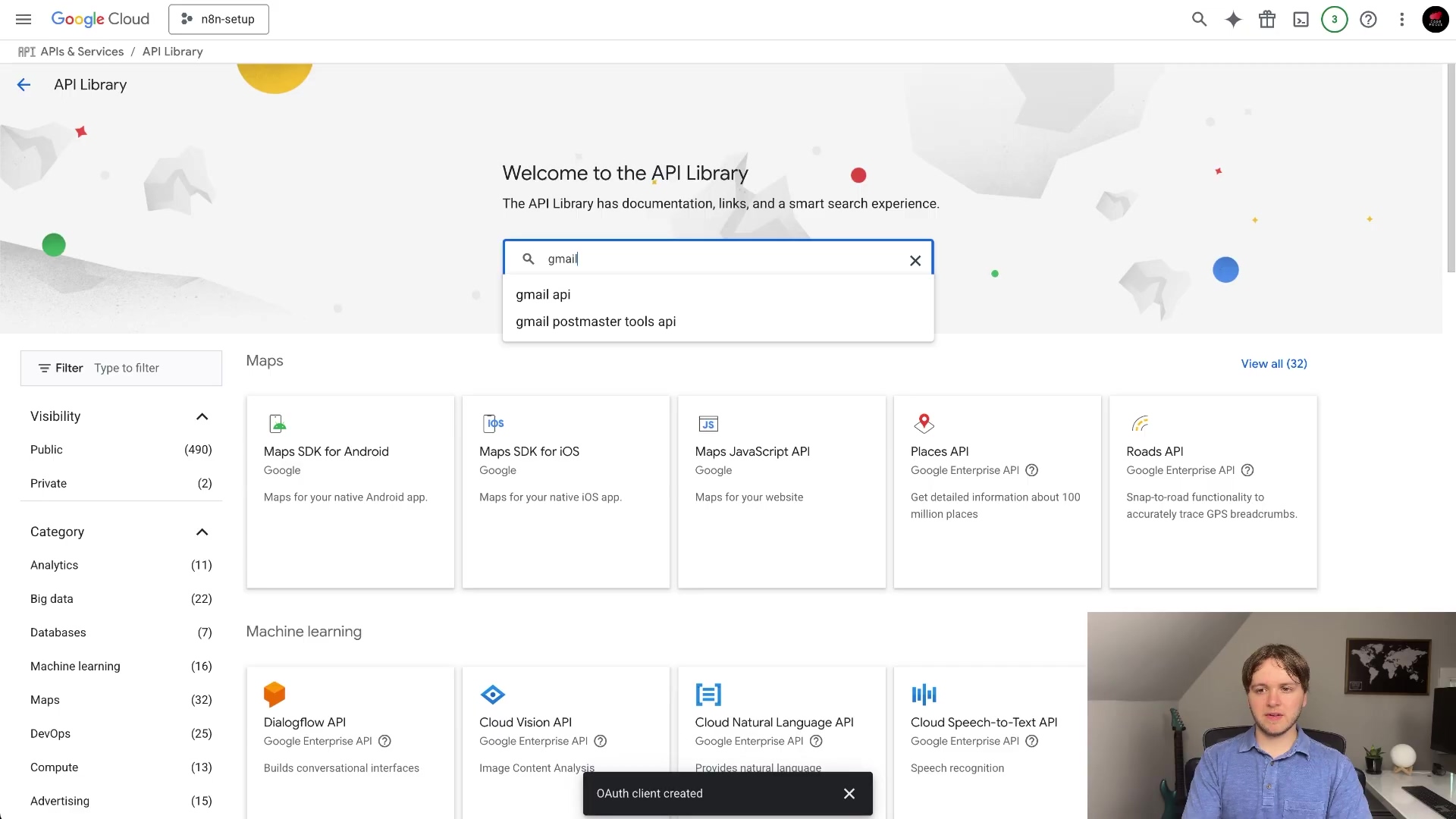This screenshot has width=1456, height=819.
Task: Open the Cloud Natural Language API title
Action: click(774, 722)
